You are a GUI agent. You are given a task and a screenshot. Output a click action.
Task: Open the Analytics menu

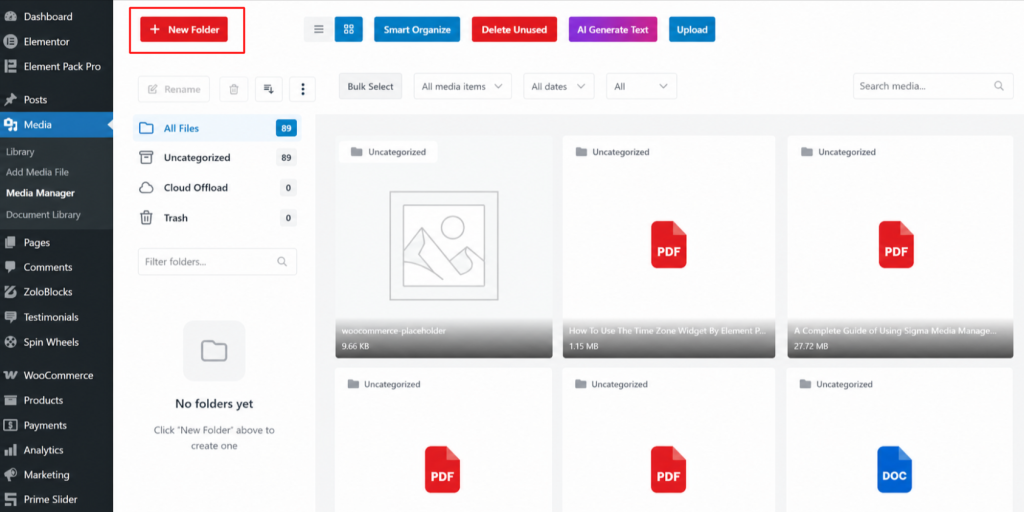pyautogui.click(x=56, y=450)
